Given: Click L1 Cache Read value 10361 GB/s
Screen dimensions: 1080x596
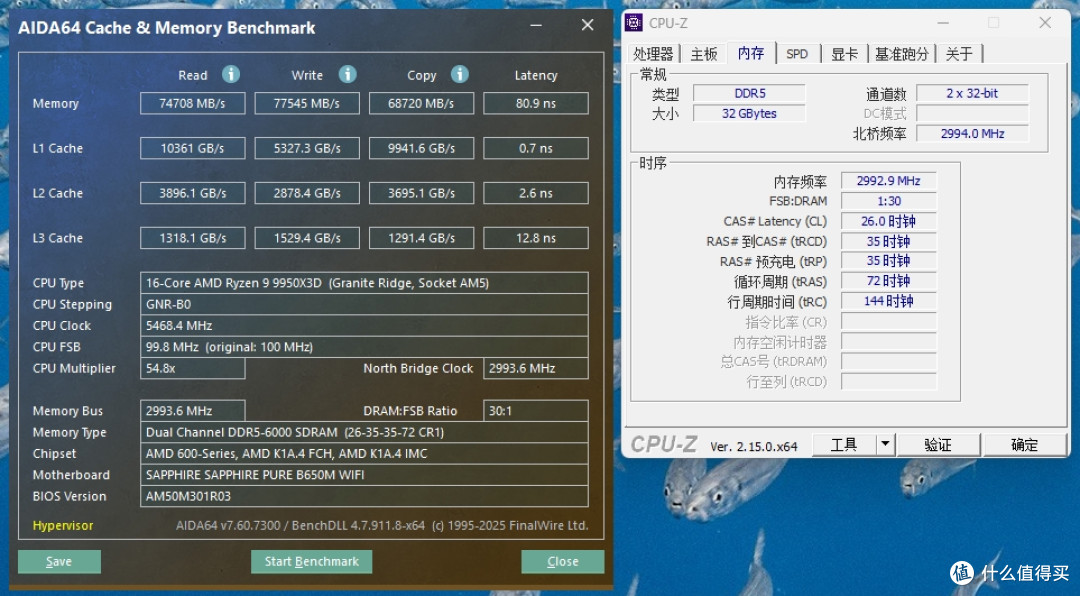Looking at the screenshot, I should [x=193, y=148].
